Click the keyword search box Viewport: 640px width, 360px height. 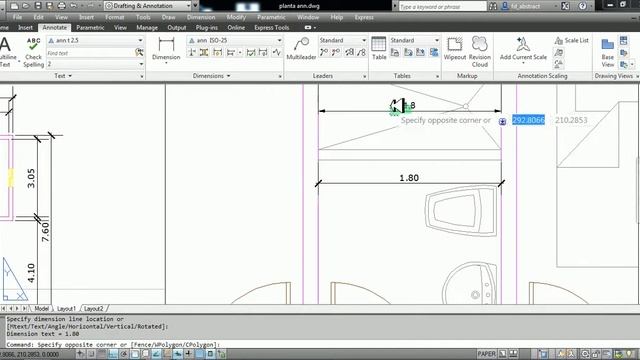[442, 6]
